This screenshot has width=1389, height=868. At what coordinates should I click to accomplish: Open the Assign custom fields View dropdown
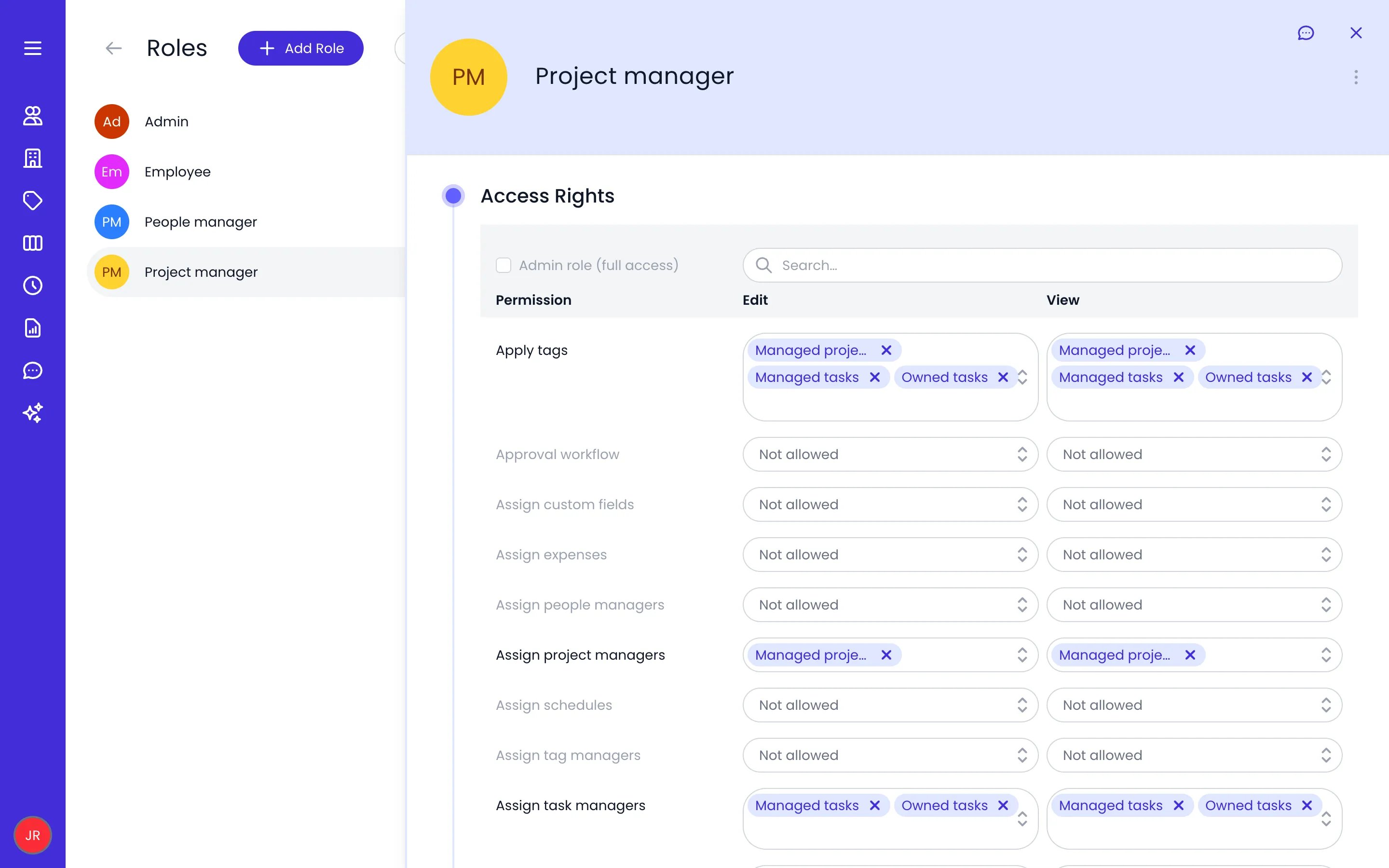coord(1194,504)
